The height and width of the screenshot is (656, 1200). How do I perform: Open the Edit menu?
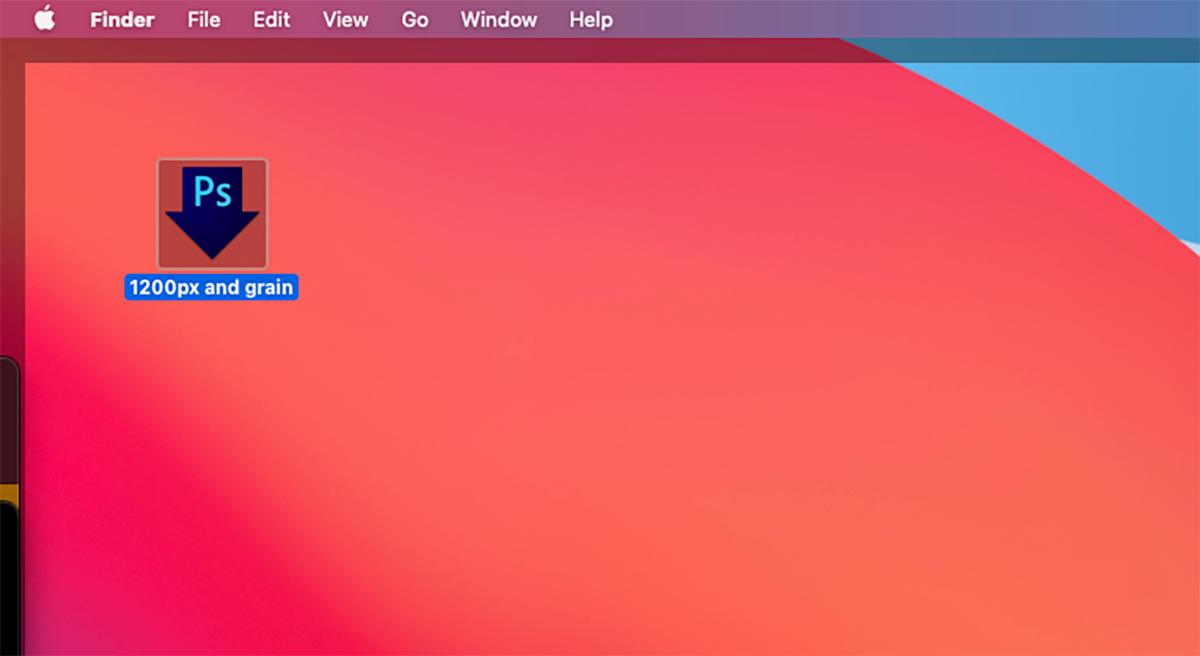pos(272,19)
